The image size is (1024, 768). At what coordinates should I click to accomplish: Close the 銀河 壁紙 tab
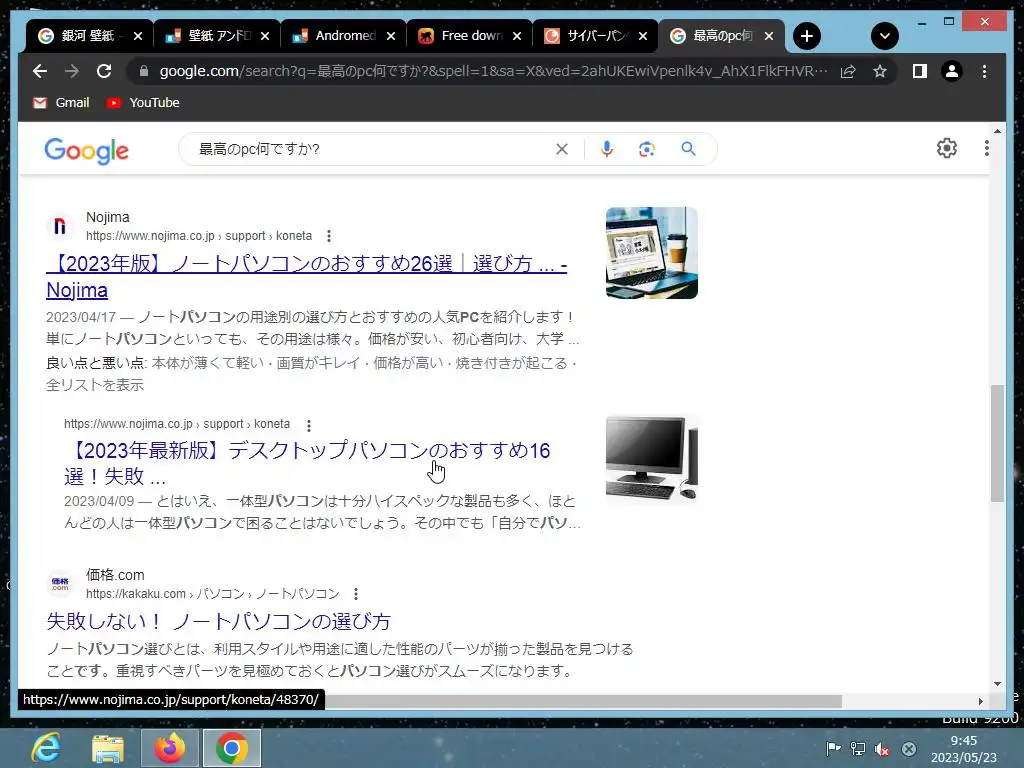138,36
